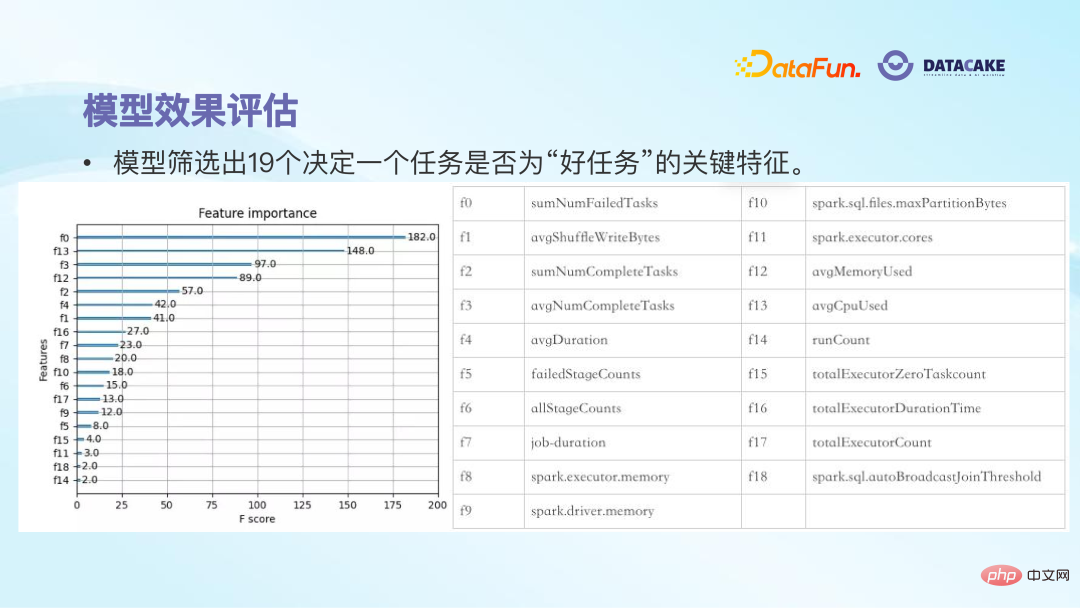1080x608 pixels.
Task: Click the 182.0 bar value for f0
Action: (422, 237)
